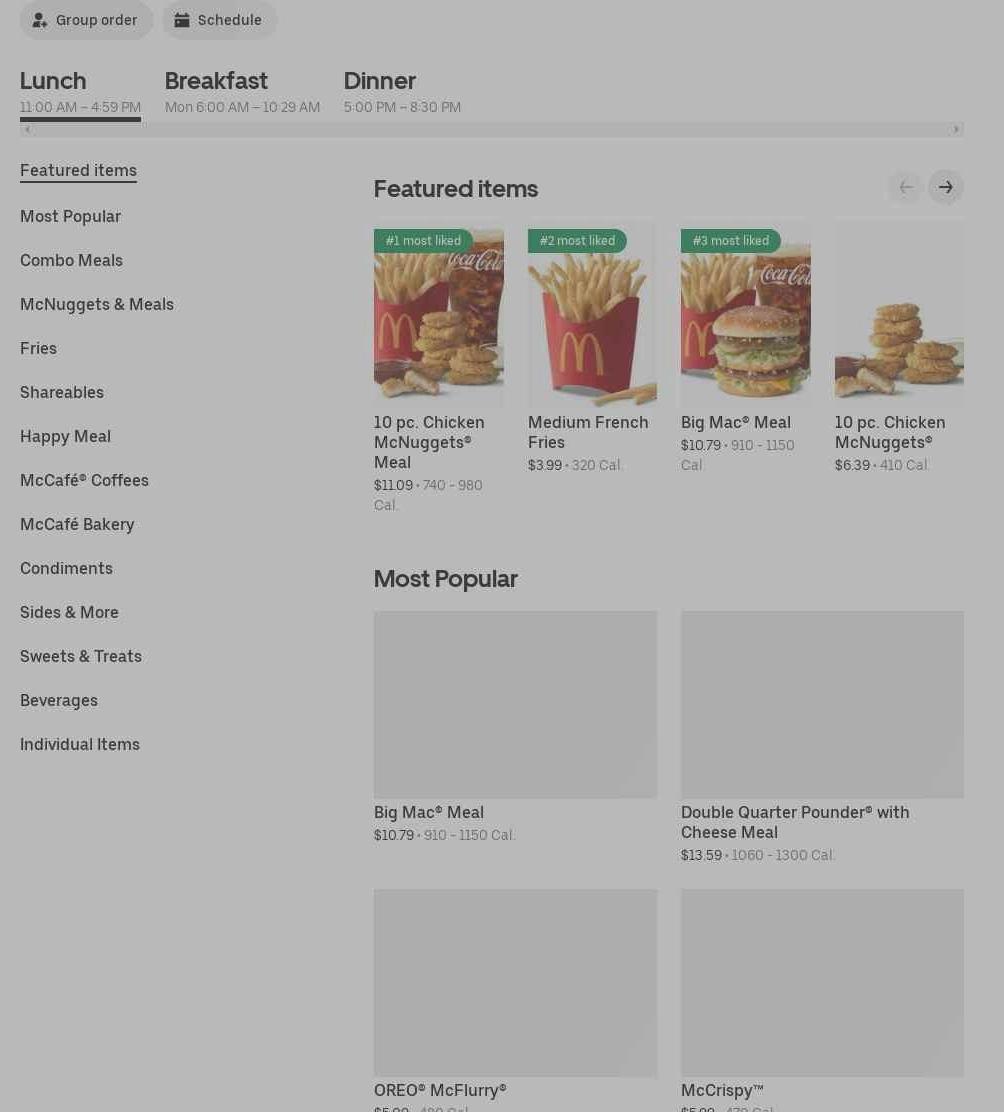This screenshot has height=1112, width=1004.
Task: Open the Medium French Fries featured item
Action: pyautogui.click(x=592, y=348)
